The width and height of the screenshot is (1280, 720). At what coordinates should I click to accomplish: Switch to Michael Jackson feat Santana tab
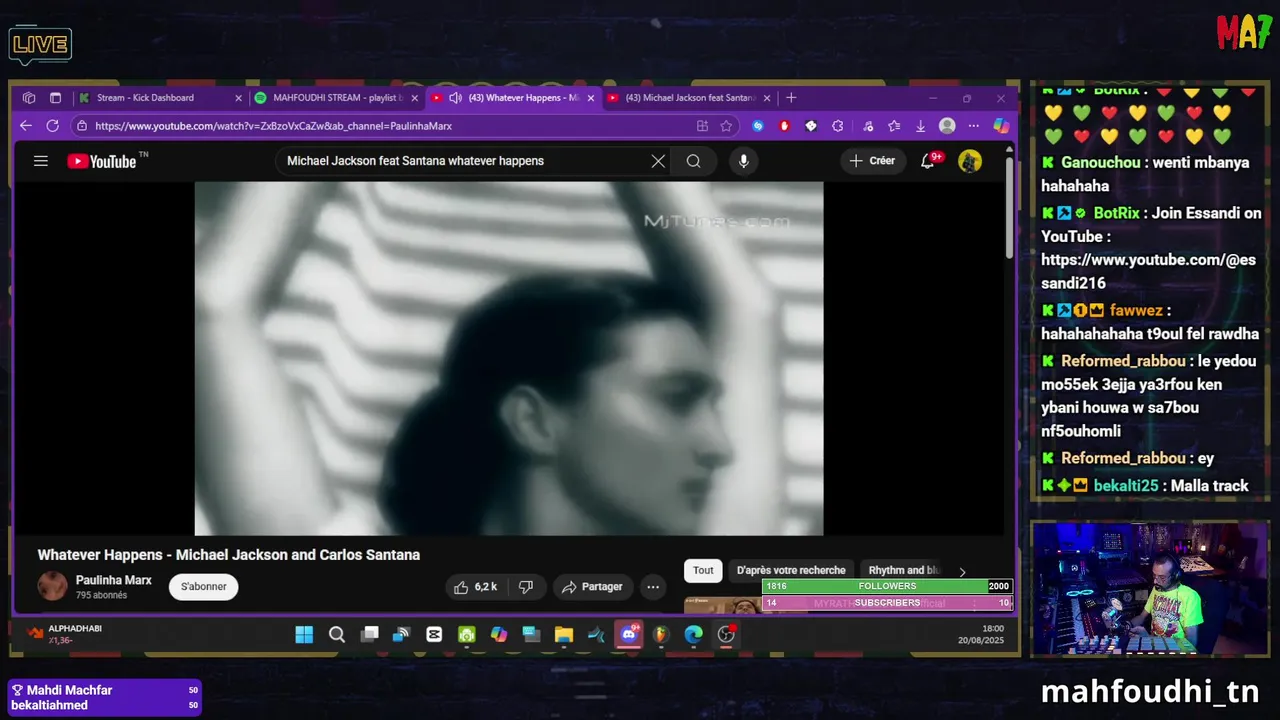pyautogui.click(x=690, y=98)
